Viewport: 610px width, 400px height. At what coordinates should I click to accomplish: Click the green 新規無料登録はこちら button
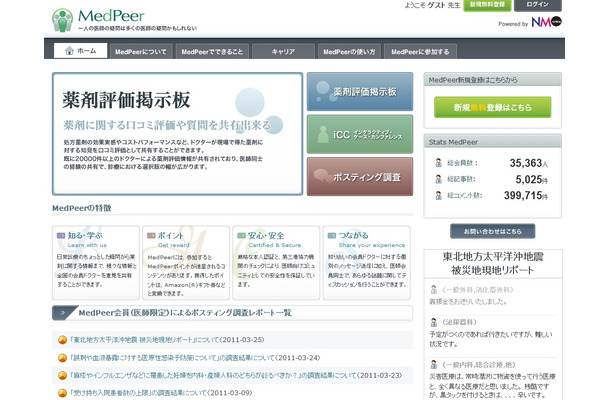click(x=493, y=107)
